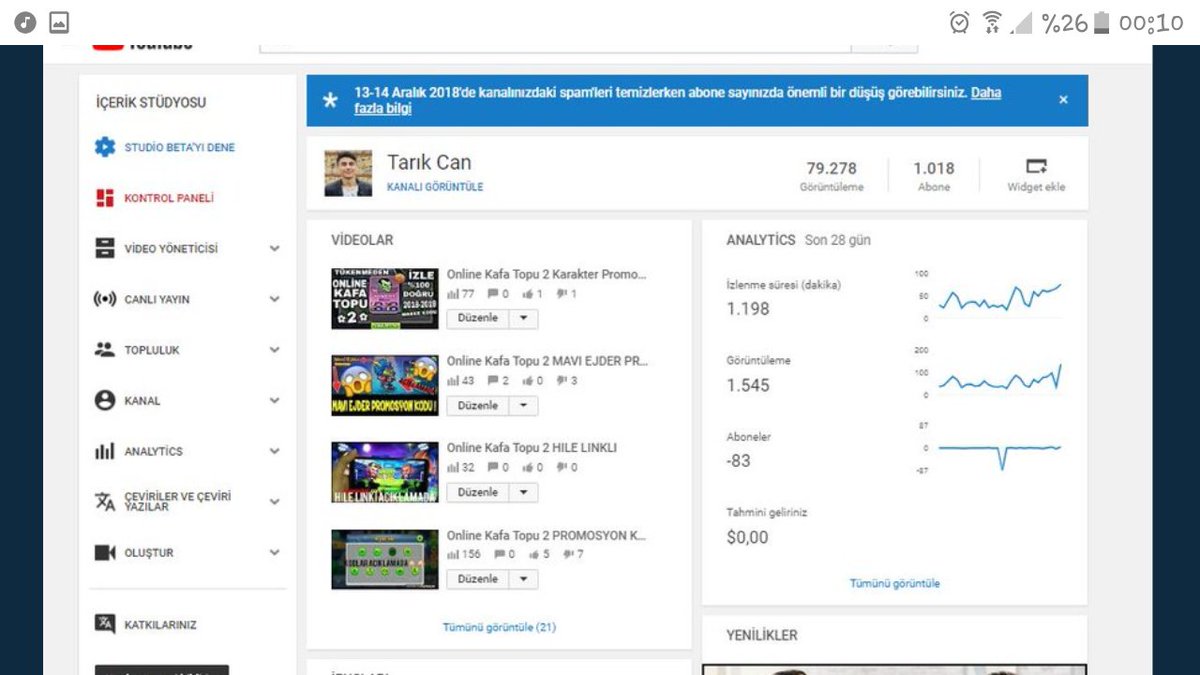Viewport: 1200px width, 675px height.
Task: Click the Android music notification icon in status bar
Action: coord(26,22)
